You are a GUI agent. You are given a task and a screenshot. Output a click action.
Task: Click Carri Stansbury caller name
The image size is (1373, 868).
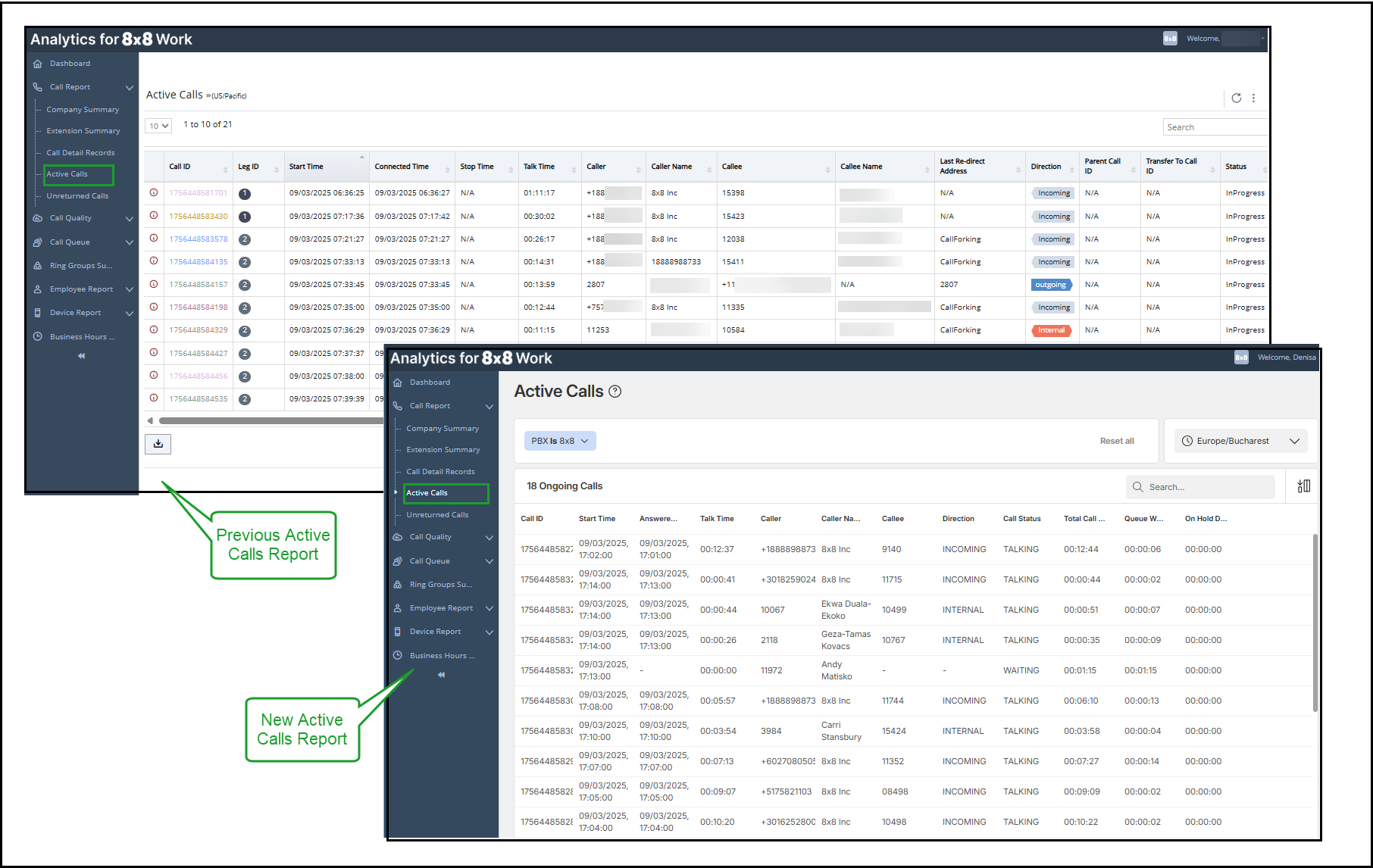(x=841, y=731)
